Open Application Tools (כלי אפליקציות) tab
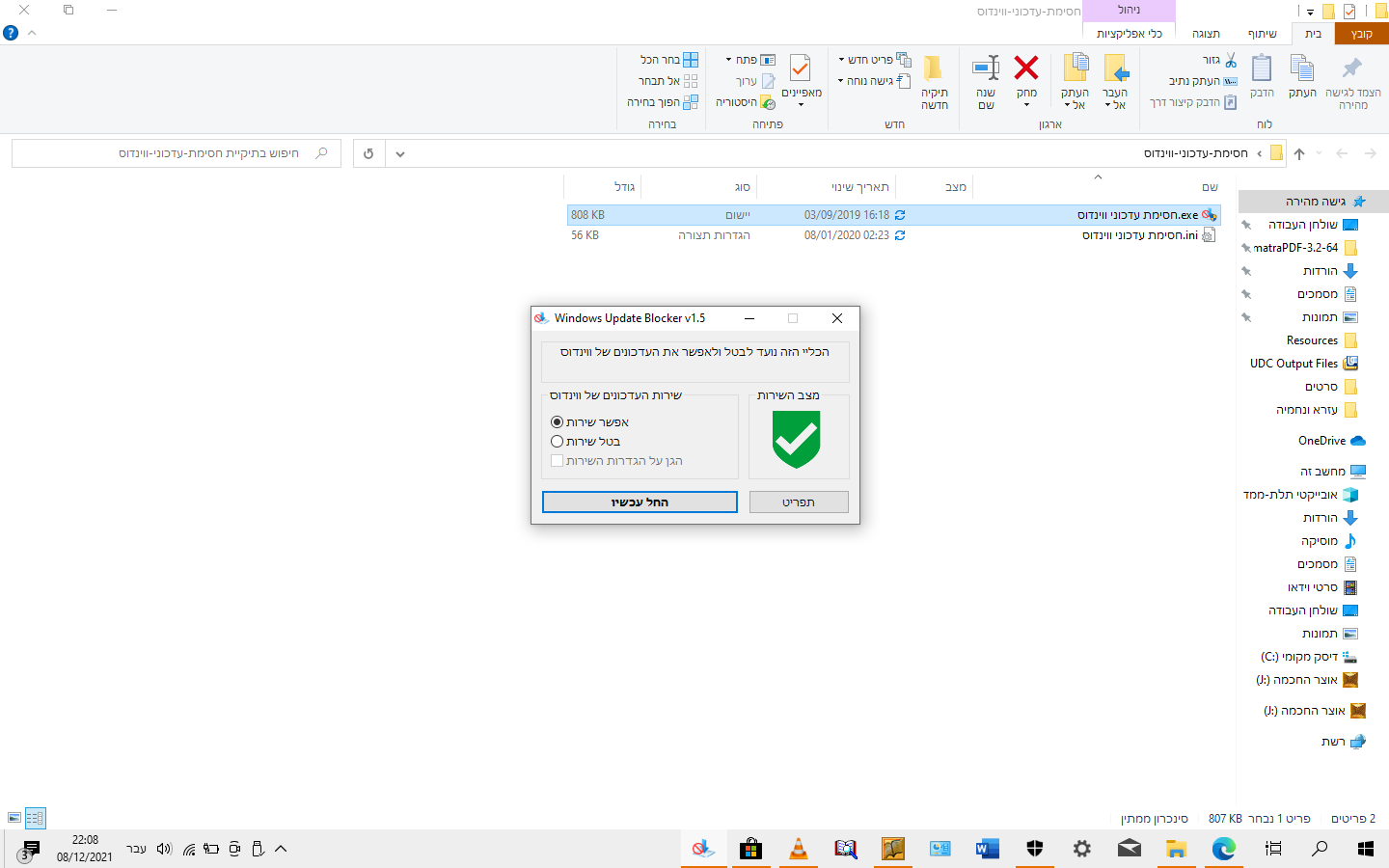 pyautogui.click(x=1129, y=33)
